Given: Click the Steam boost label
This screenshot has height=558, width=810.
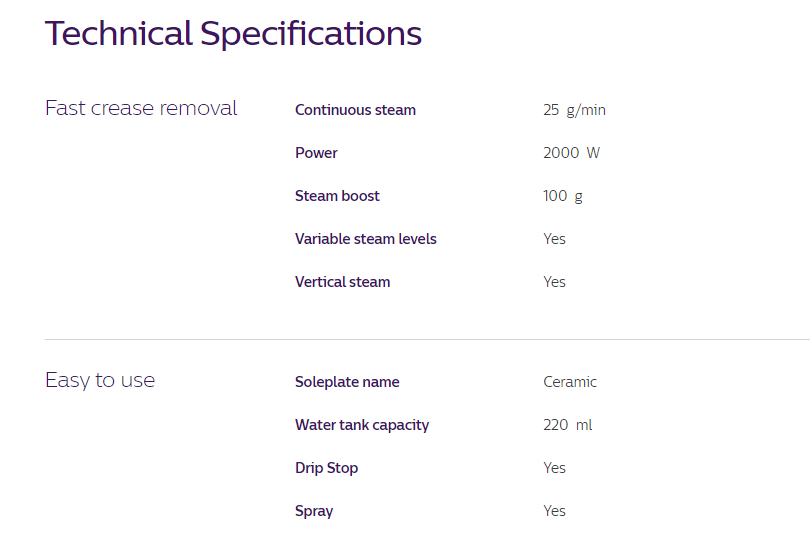Looking at the screenshot, I should (x=337, y=196).
